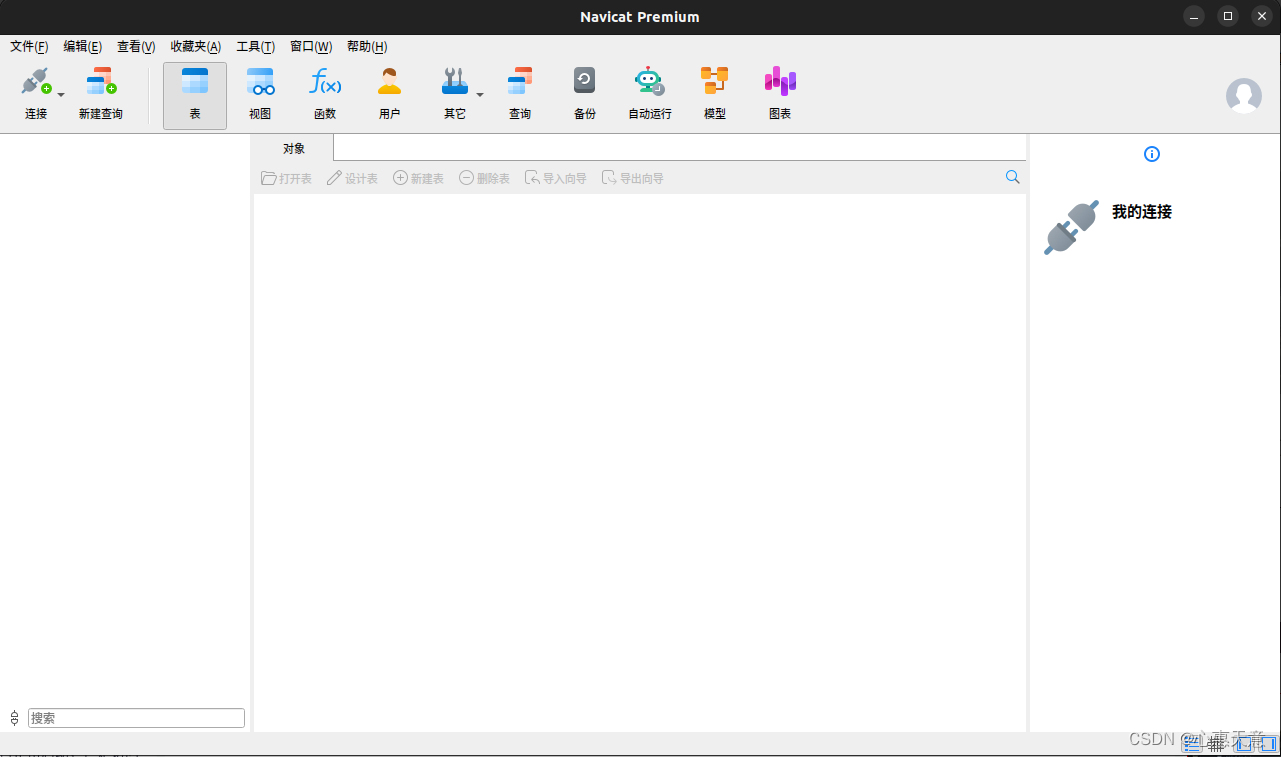
Task: Open the Query (查询) toolbar icon
Action: (x=520, y=81)
